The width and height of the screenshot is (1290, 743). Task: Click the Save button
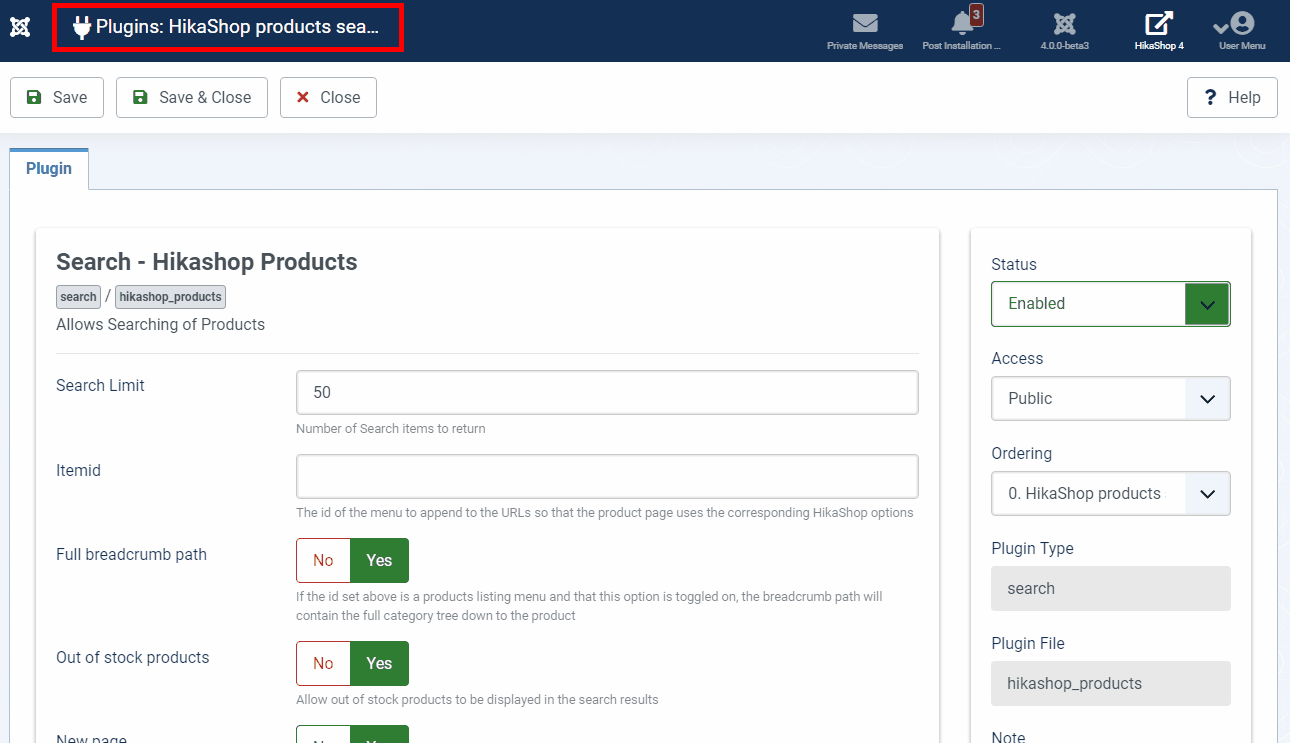(x=57, y=97)
